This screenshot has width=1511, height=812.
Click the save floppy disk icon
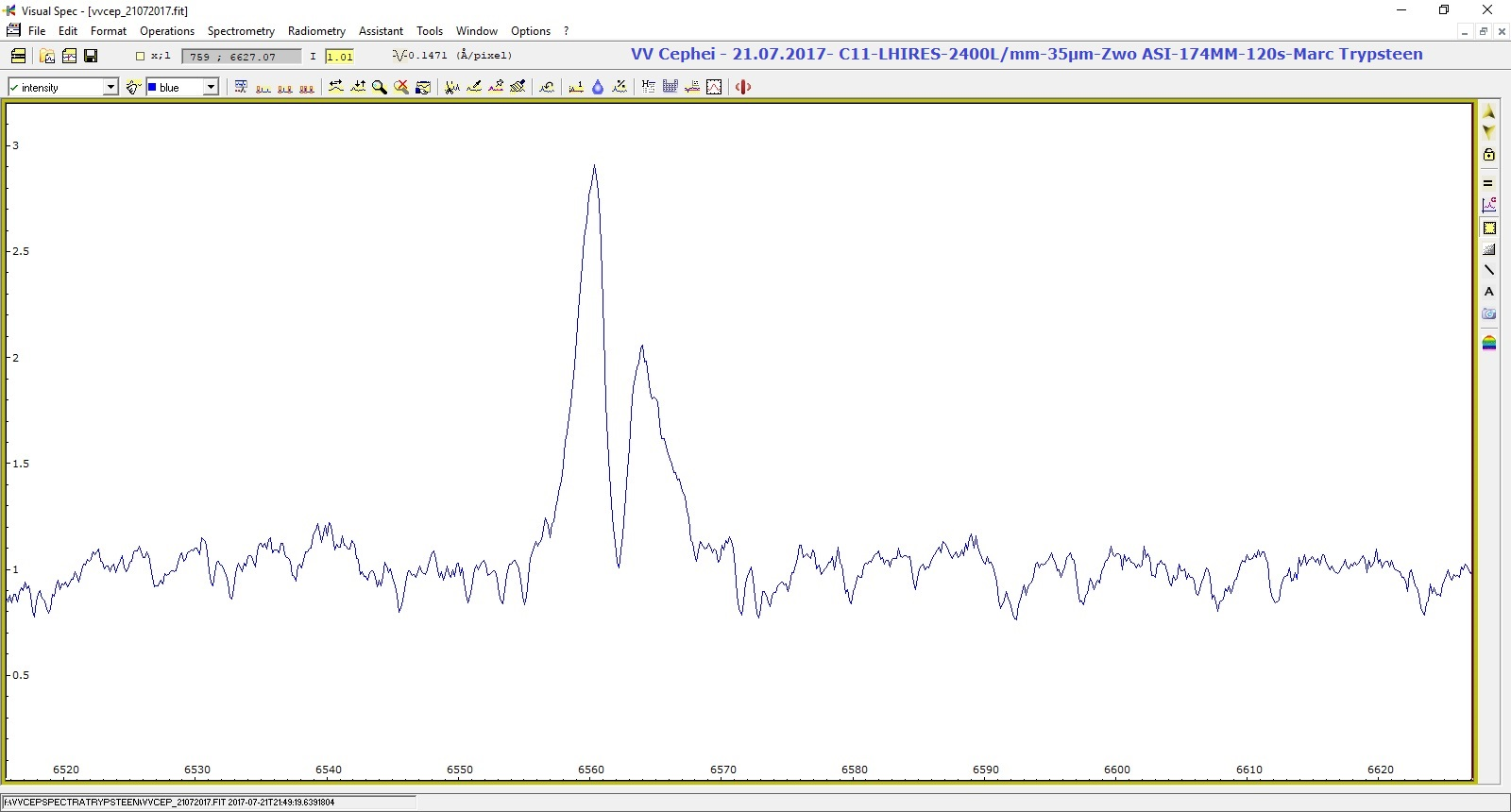click(x=91, y=56)
